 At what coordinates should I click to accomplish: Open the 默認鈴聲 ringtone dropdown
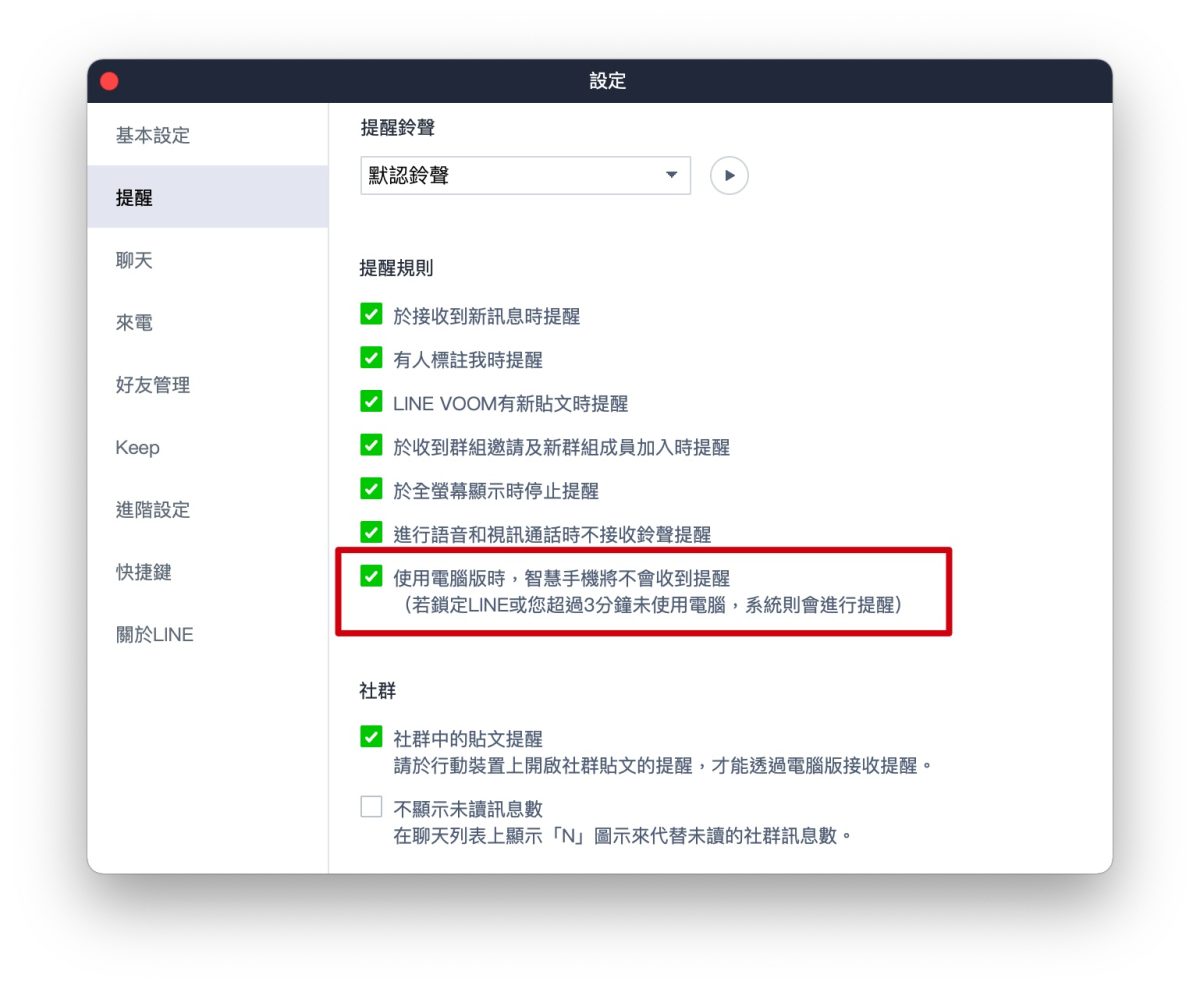[x=525, y=176]
